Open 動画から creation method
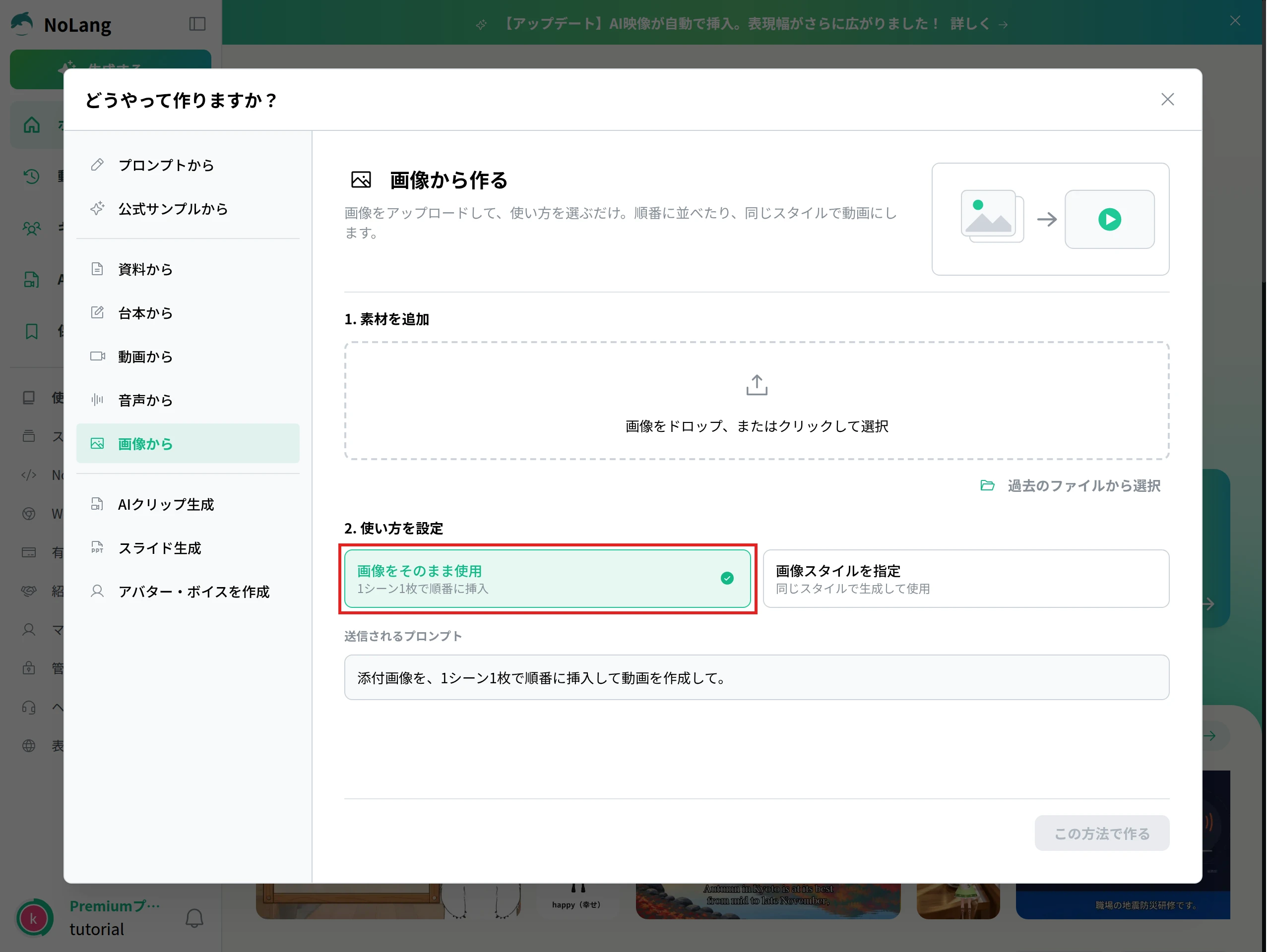This screenshot has width=1270, height=952. pyautogui.click(x=188, y=357)
